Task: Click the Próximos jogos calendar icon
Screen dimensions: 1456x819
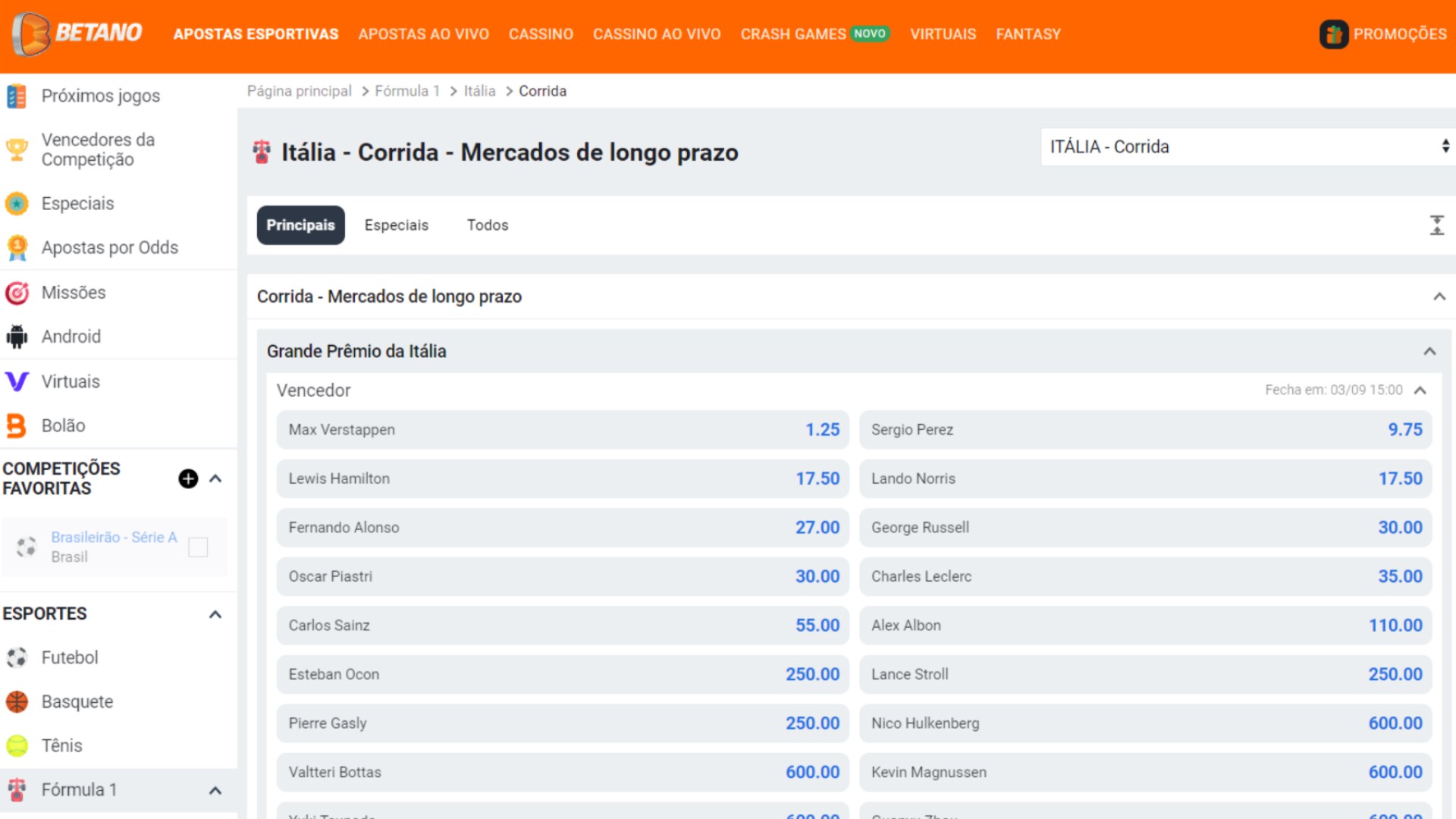Action: click(x=17, y=96)
